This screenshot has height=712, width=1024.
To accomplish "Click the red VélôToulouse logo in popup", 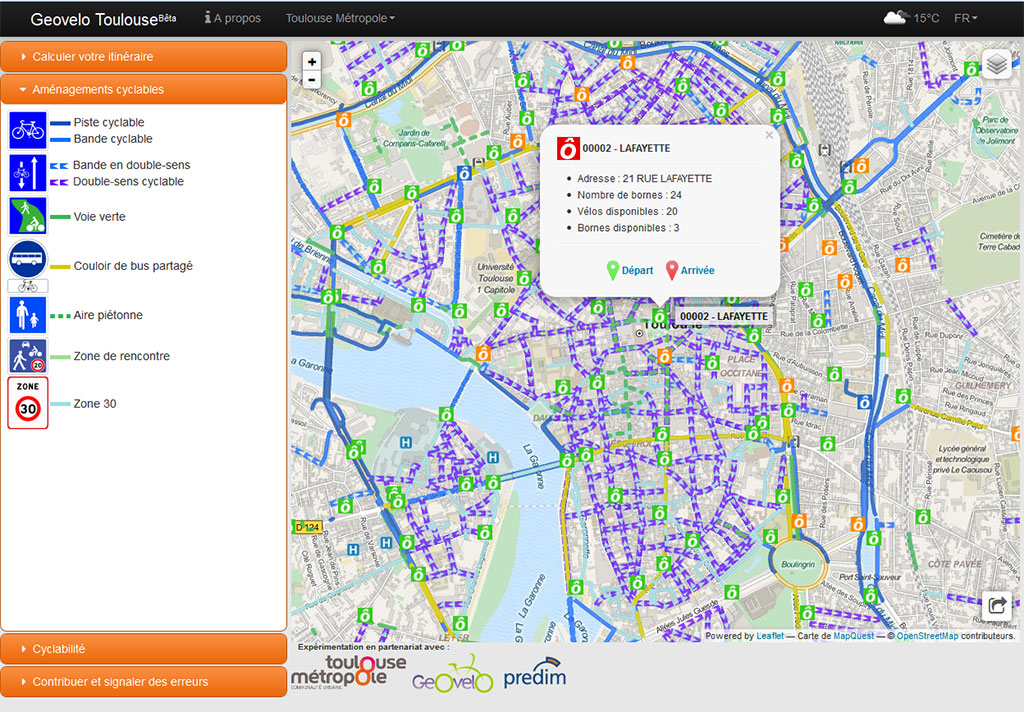I will click(x=568, y=148).
